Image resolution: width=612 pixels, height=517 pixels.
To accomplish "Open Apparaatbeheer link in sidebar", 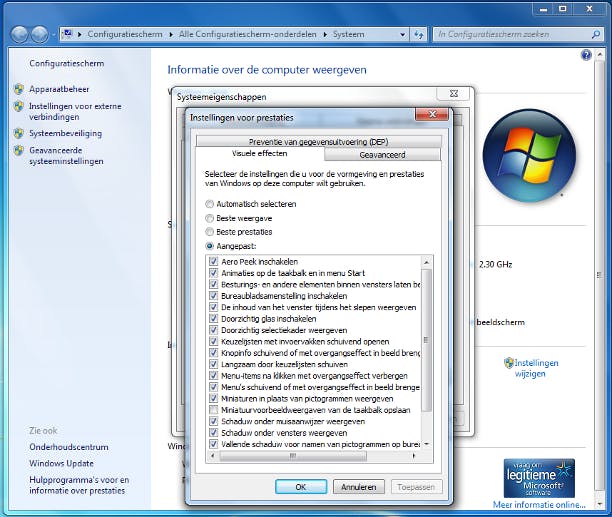I will click(x=59, y=89).
